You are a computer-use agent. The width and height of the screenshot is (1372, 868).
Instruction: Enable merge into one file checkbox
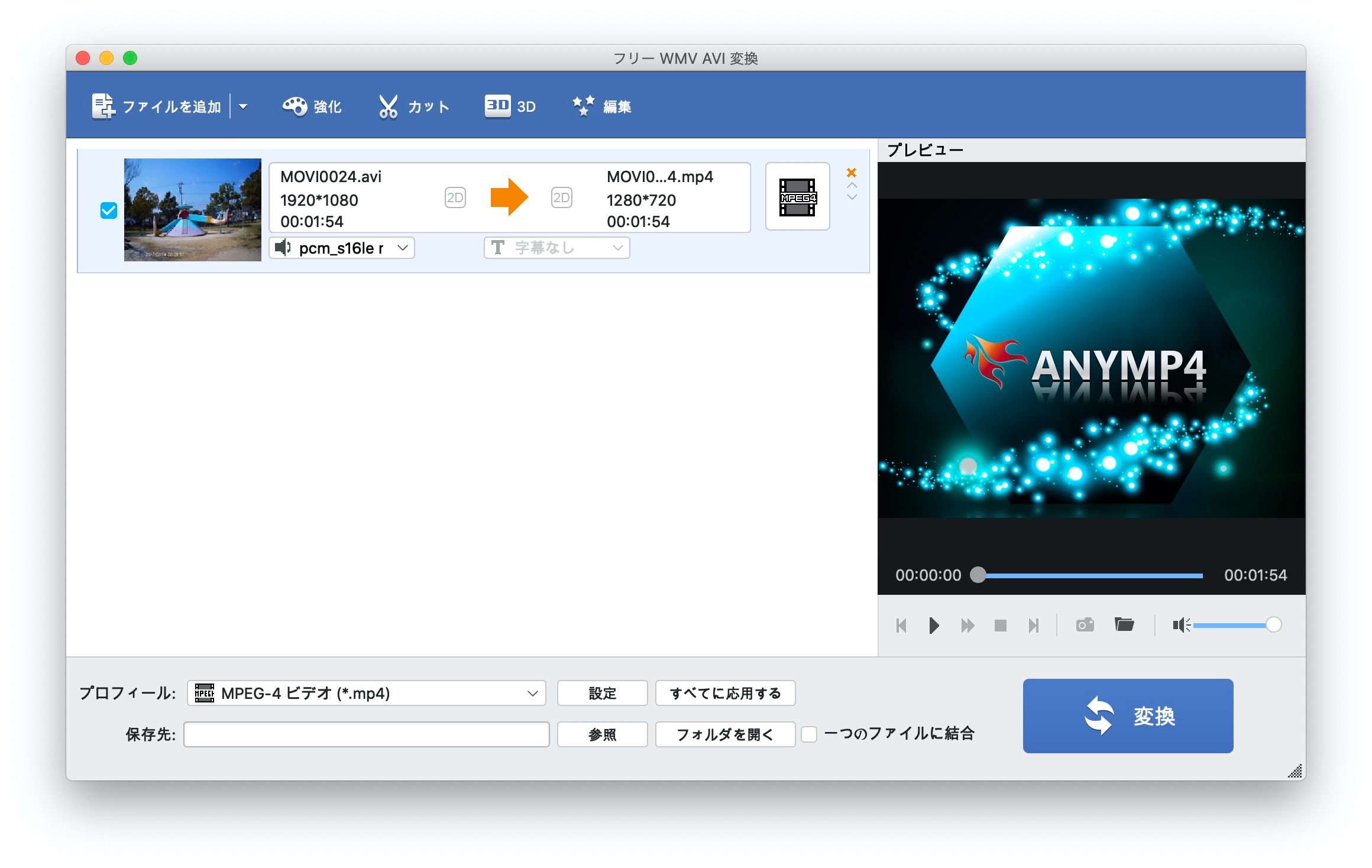point(809,734)
